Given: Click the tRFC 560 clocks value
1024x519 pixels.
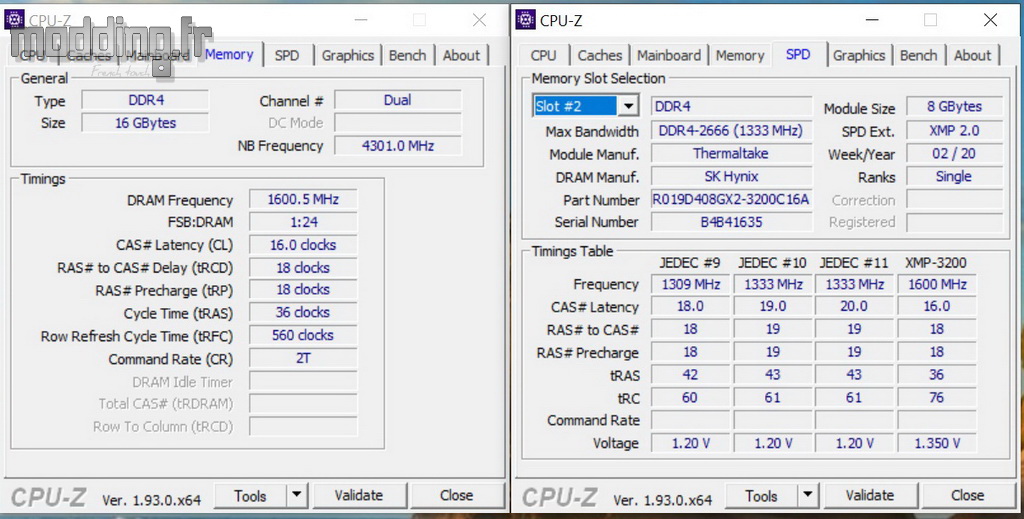Looking at the screenshot, I should (303, 336).
